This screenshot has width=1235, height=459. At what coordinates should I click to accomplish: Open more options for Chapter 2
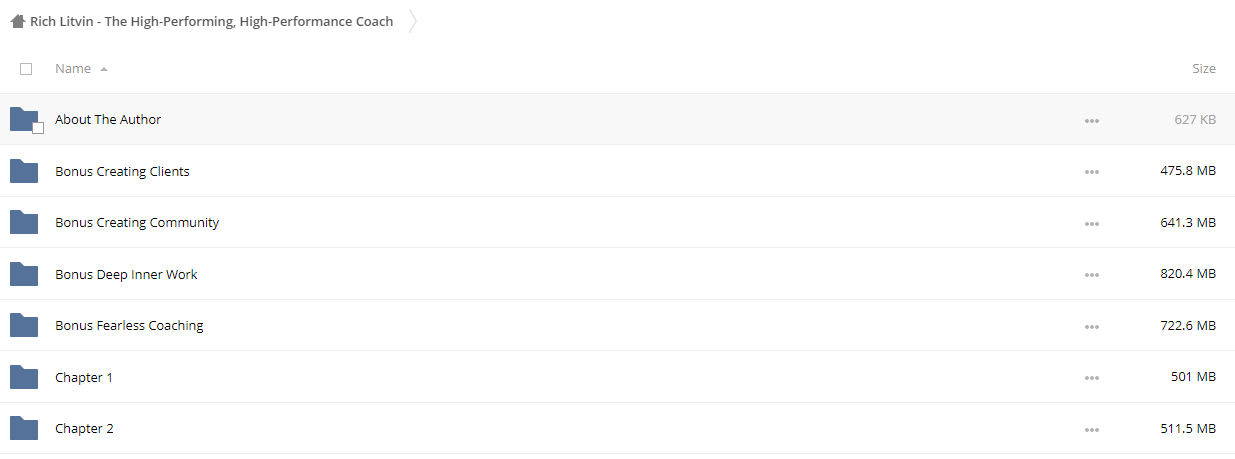tap(1091, 429)
